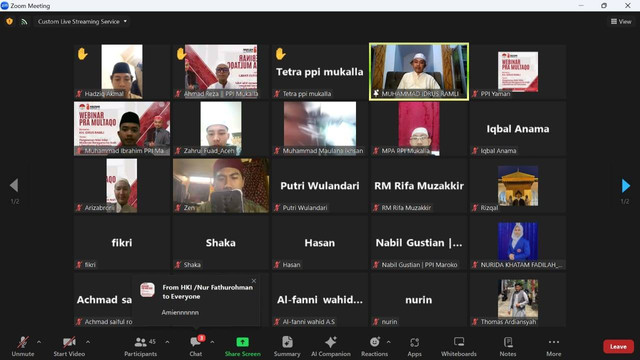The image size is (640, 360).
Task: Open Custom Live Streaming Service dropdown
Action: pos(82,22)
